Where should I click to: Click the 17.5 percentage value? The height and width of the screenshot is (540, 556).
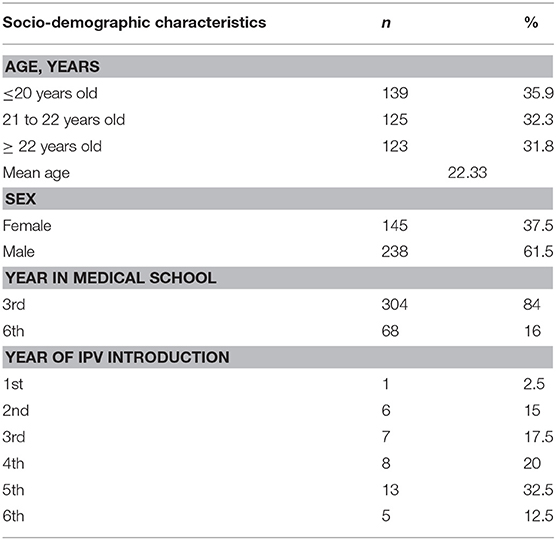[539, 437]
